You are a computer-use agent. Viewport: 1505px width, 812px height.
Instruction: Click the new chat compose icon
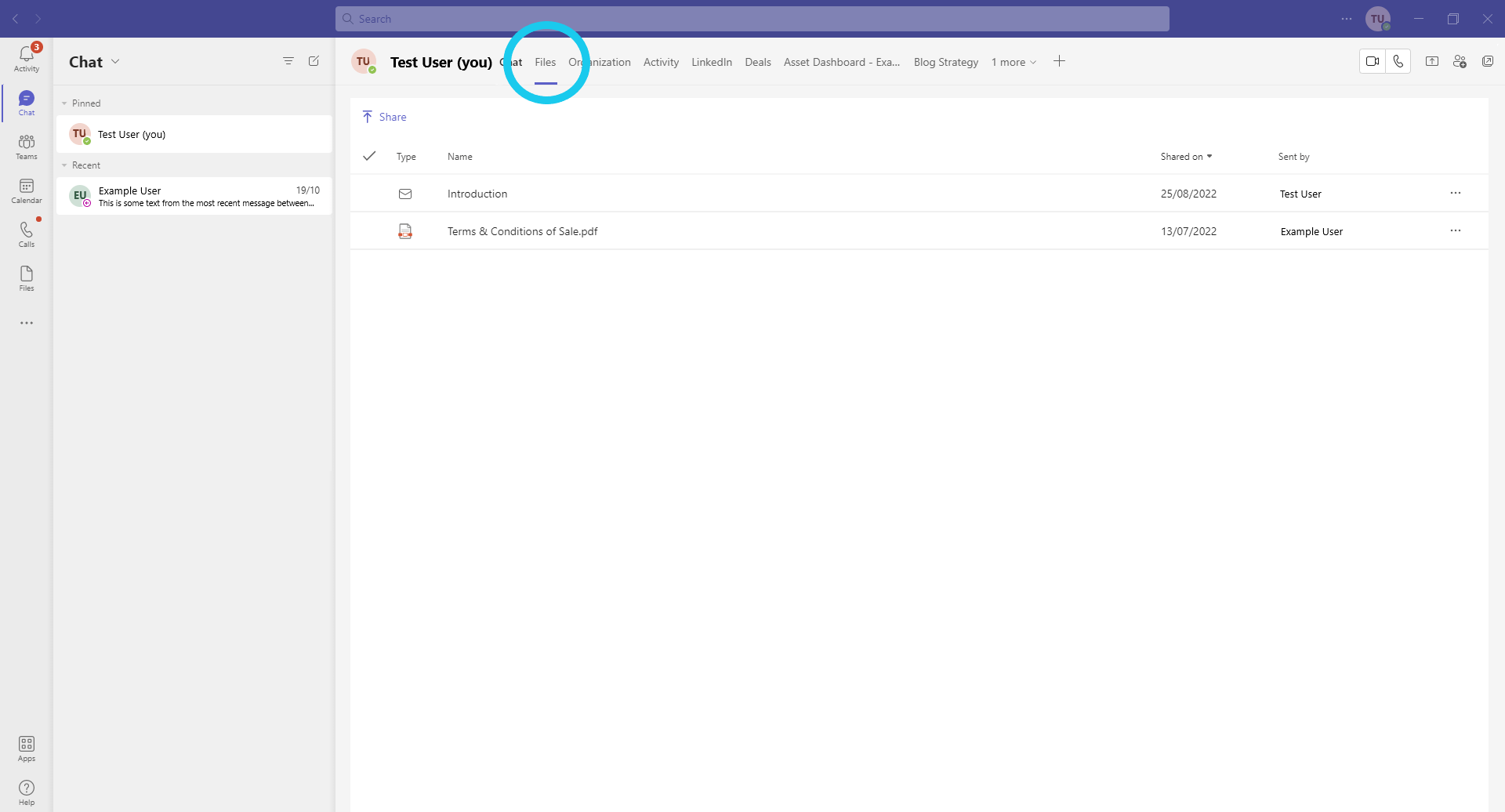pyautogui.click(x=314, y=61)
